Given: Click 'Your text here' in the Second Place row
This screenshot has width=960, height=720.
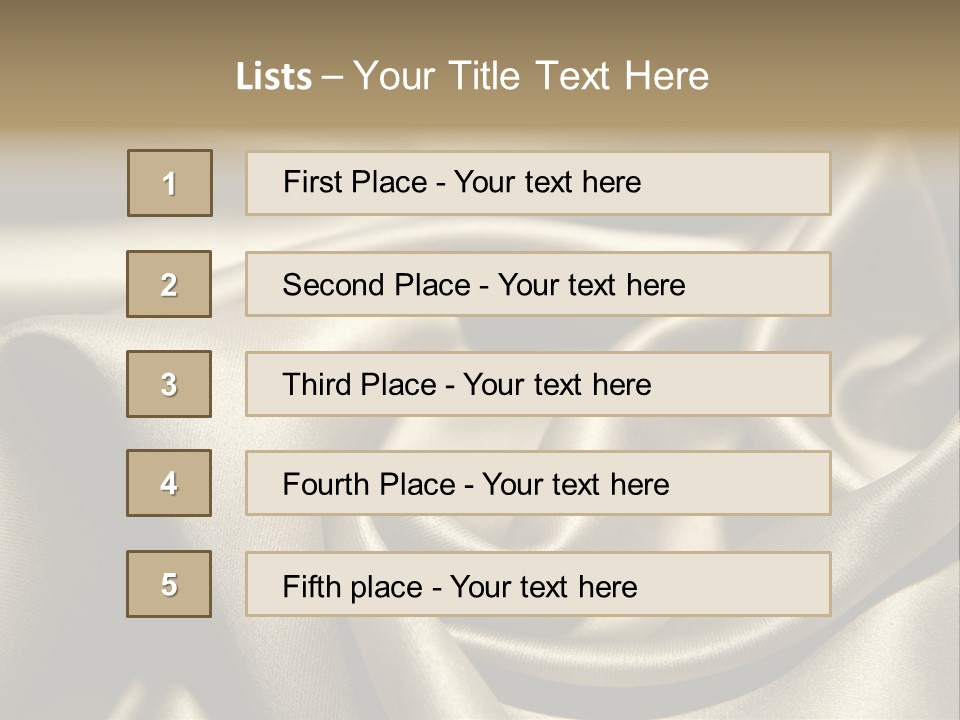Looking at the screenshot, I should (591, 285).
